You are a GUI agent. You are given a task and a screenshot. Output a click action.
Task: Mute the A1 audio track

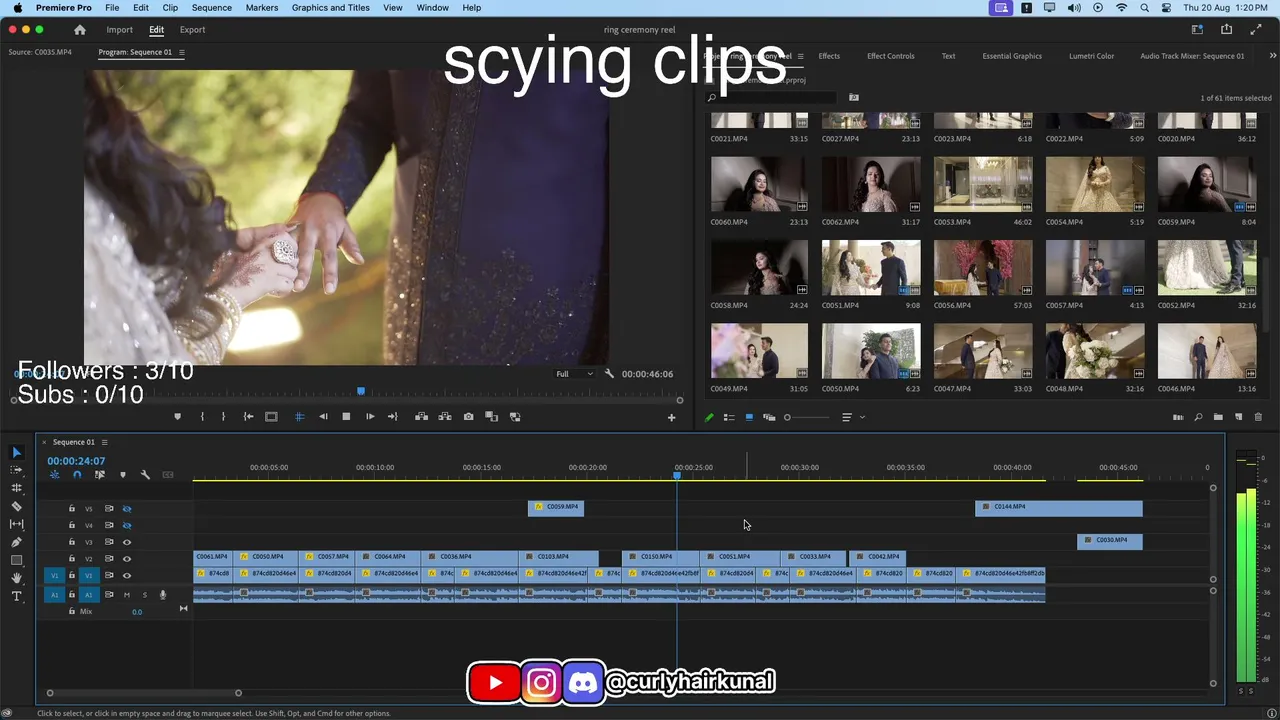pos(127,595)
